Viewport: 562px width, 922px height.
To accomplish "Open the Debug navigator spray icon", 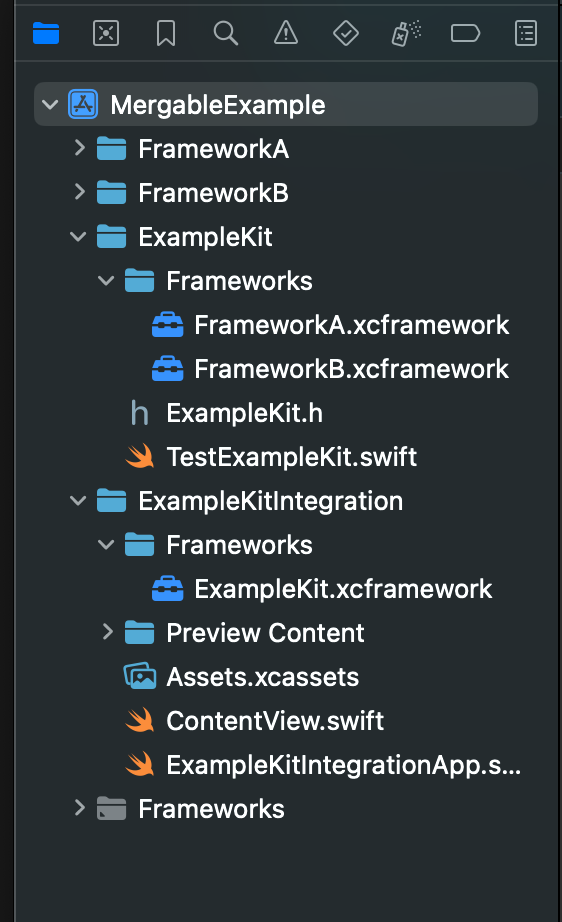I will click(x=406, y=34).
